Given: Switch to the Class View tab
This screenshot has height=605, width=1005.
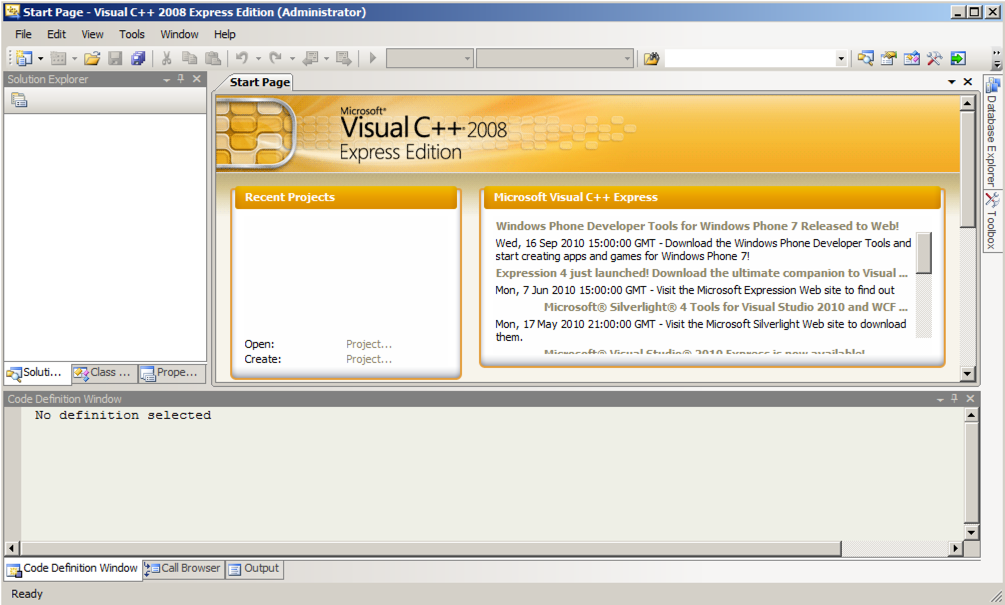Looking at the screenshot, I should click(x=104, y=372).
